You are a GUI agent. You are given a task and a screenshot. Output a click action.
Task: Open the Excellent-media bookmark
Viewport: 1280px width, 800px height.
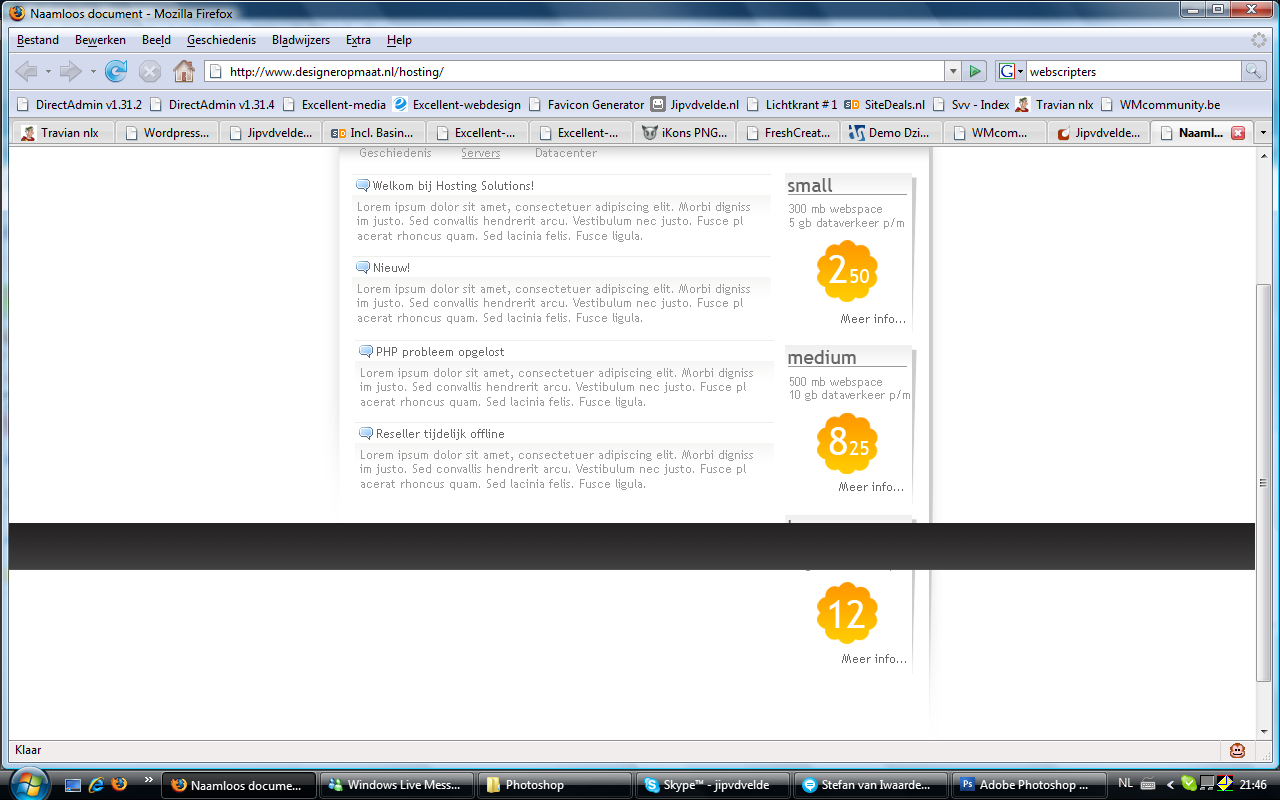[335, 104]
